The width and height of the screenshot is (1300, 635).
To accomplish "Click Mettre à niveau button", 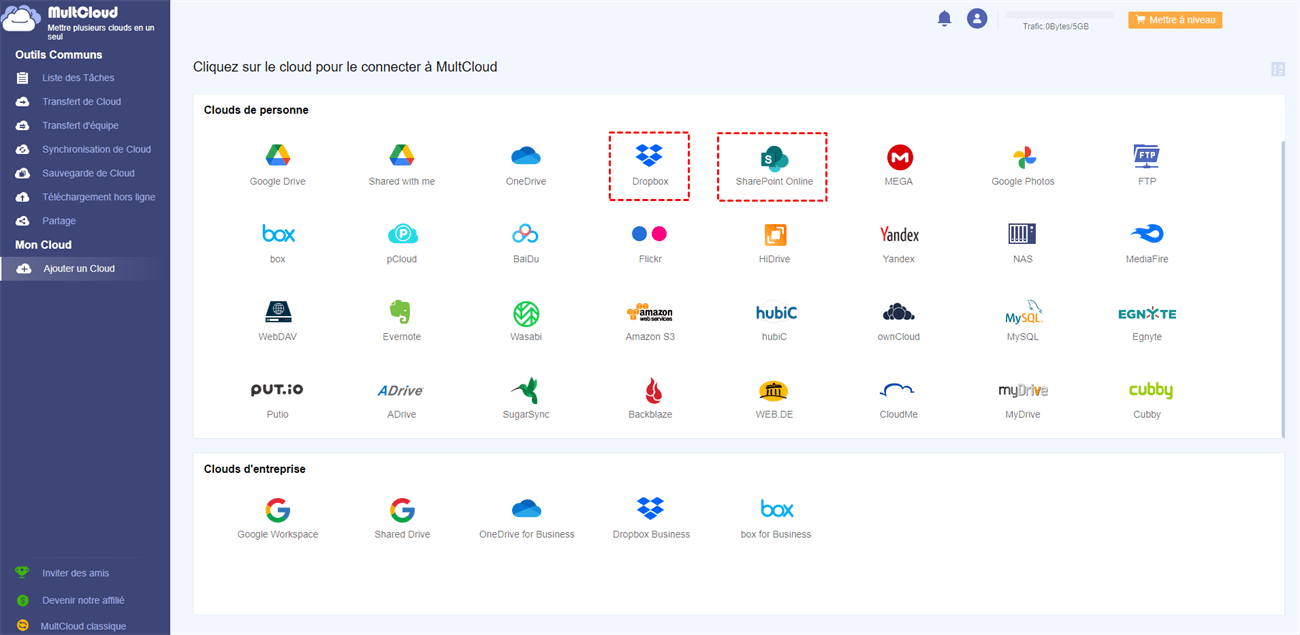I will 1175,20.
